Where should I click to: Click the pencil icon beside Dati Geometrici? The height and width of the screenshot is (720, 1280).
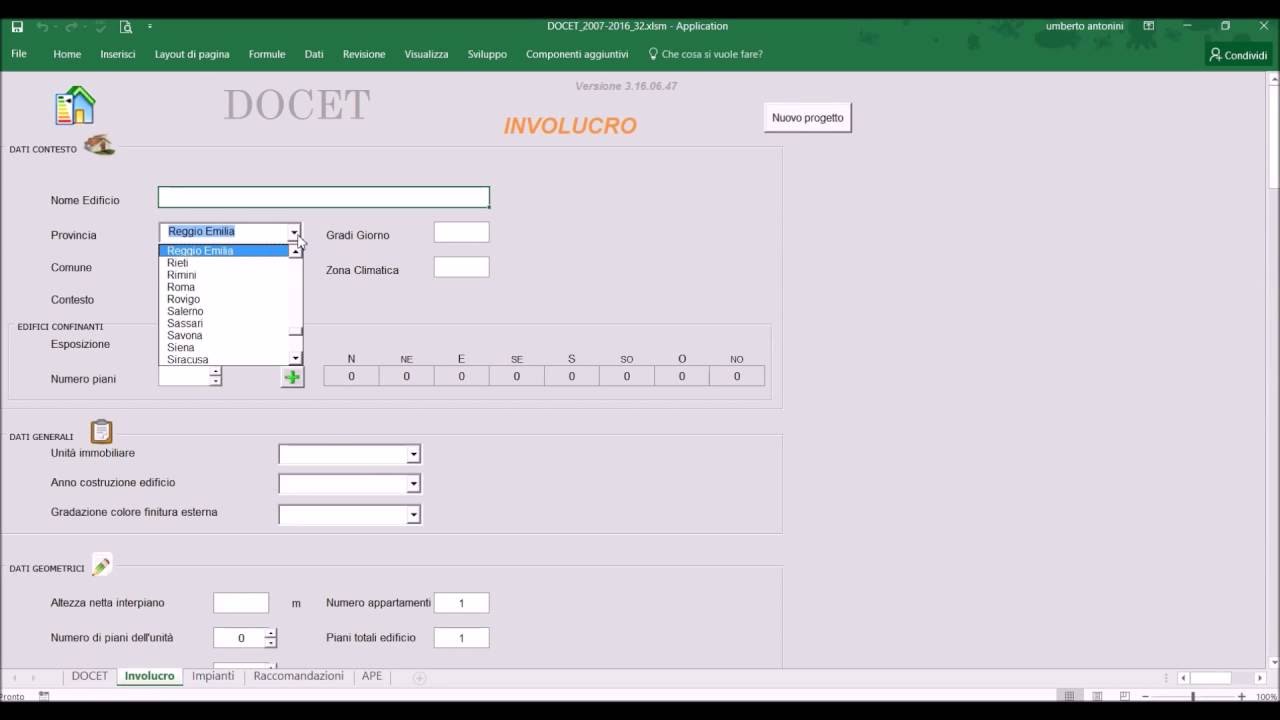point(101,566)
